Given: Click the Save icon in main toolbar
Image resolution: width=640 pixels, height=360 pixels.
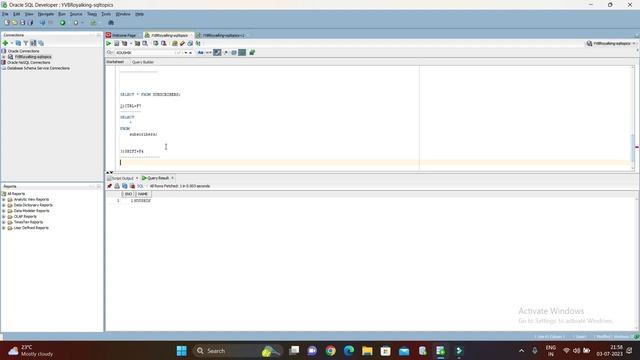Looking at the screenshot, I should (22, 23).
